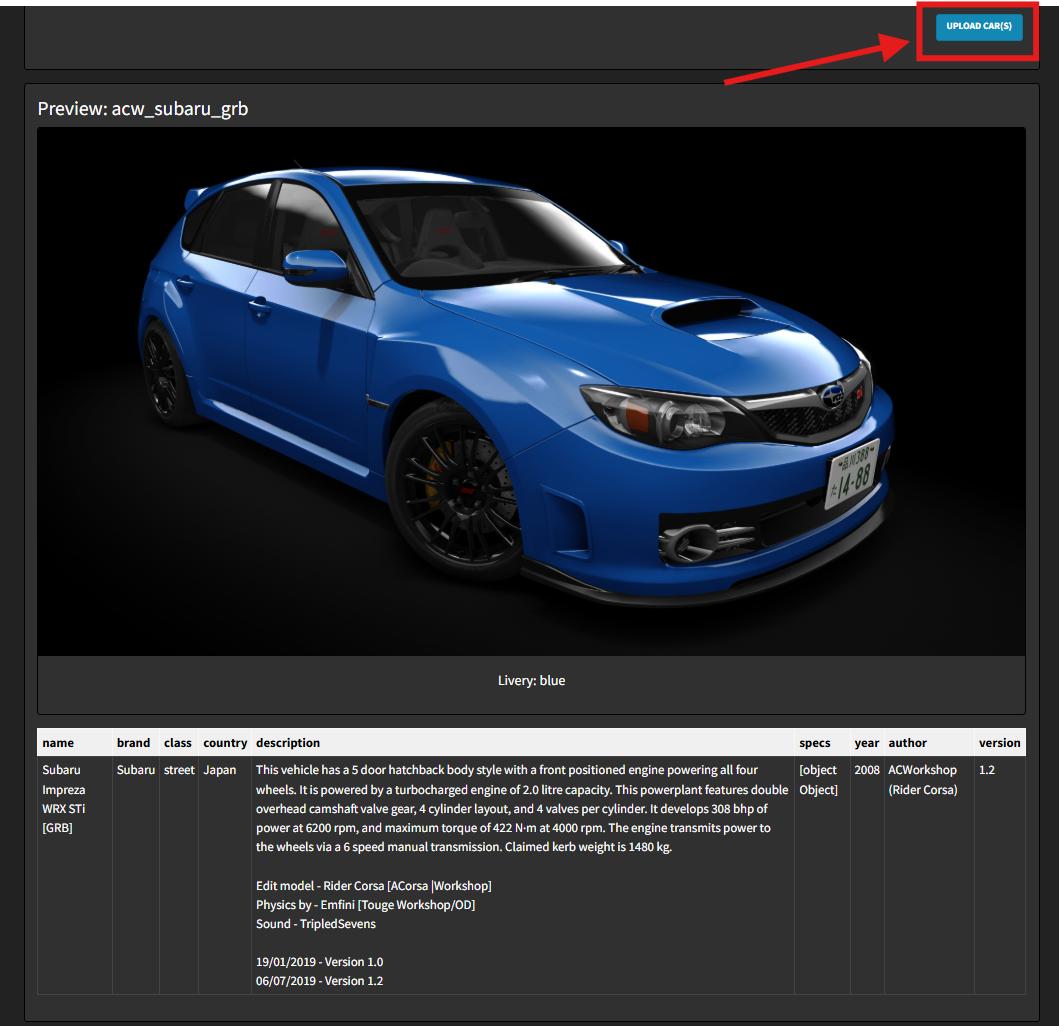Viewport: 1059px width, 1026px height.
Task: Click the 'year' column header
Action: (867, 742)
